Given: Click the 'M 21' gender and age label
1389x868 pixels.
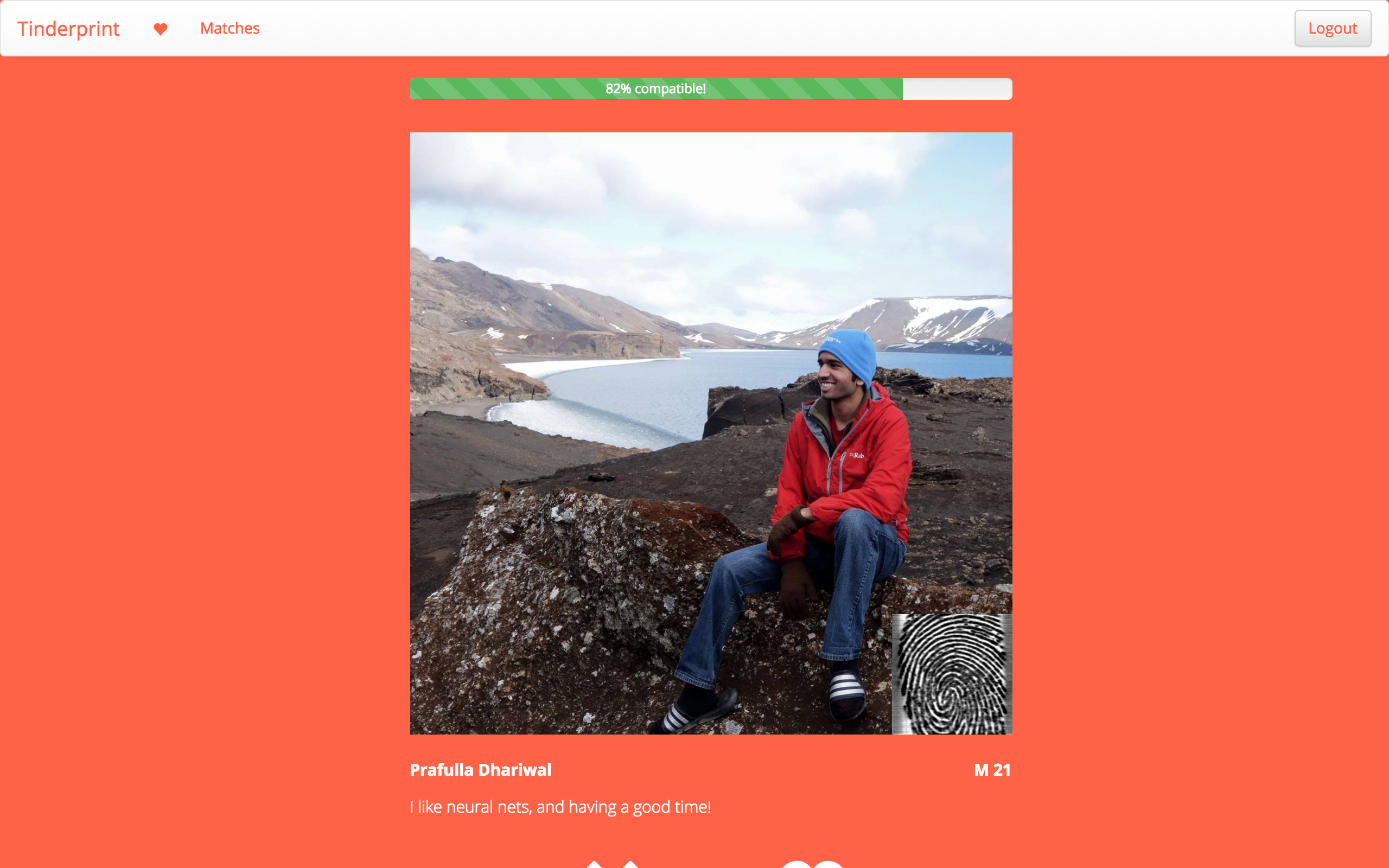Looking at the screenshot, I should click(992, 770).
